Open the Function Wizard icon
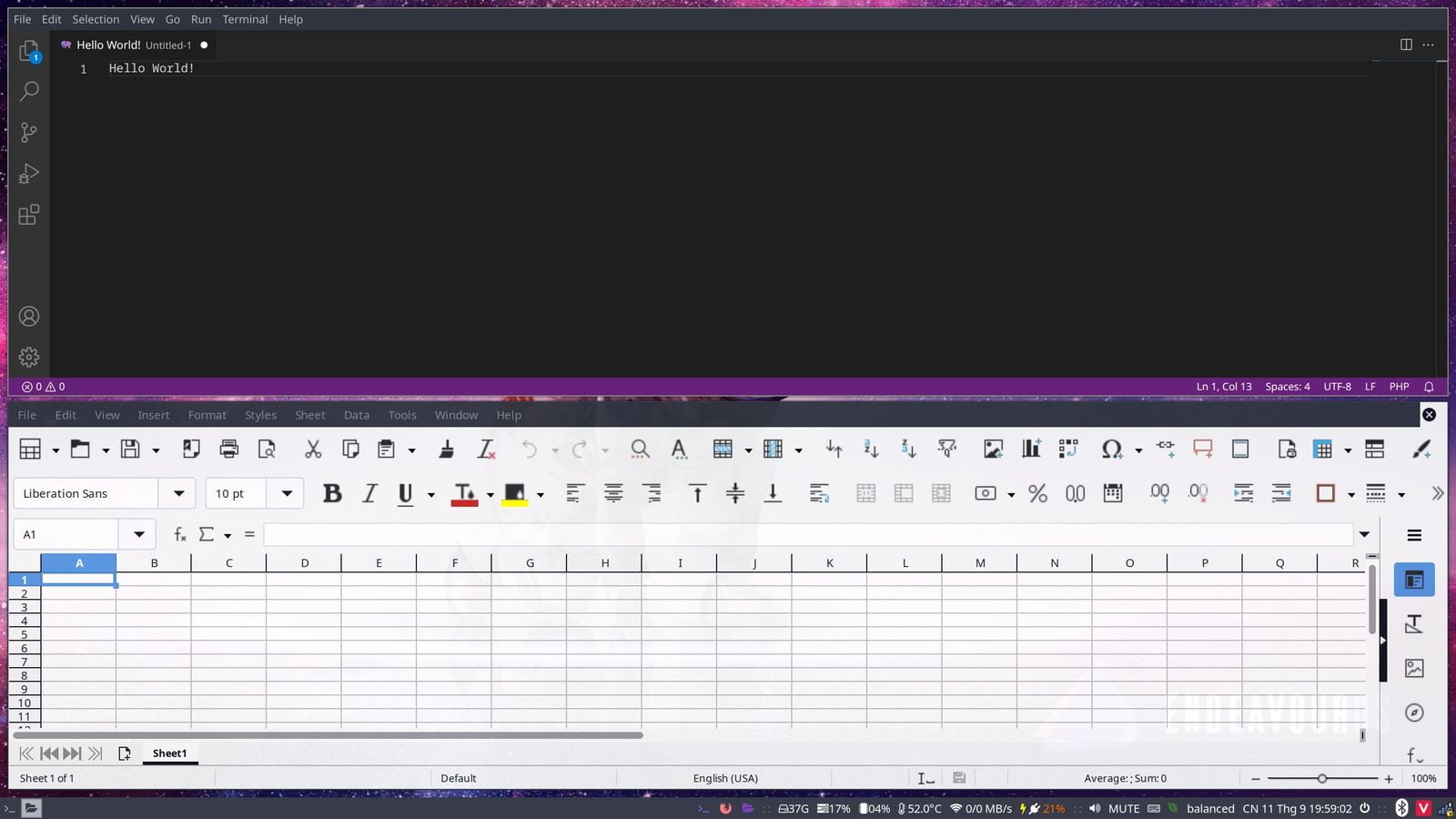 [180, 534]
